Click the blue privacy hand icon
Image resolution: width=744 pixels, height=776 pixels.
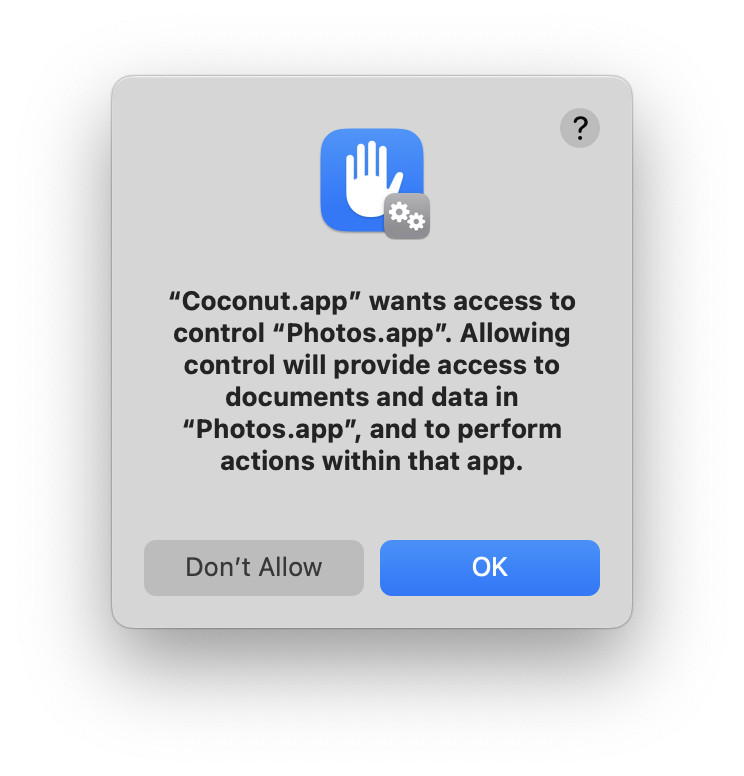(372, 180)
